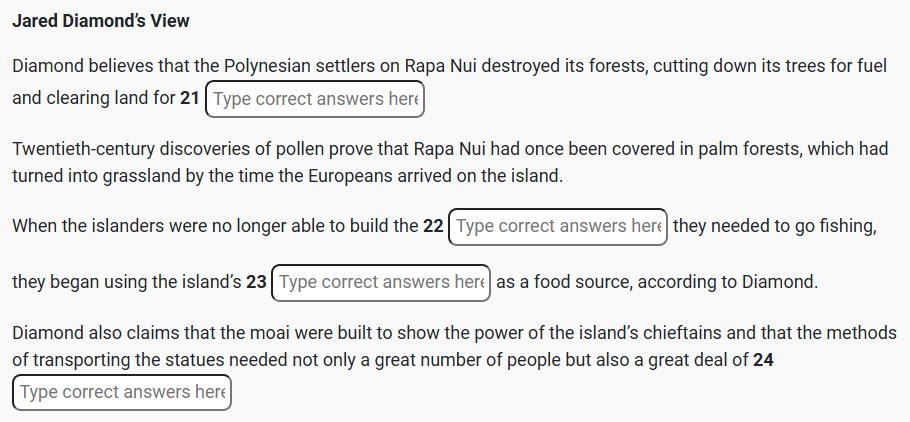This screenshot has height=422, width=910.
Task: Click the bold question number 23
Action: pos(256,283)
